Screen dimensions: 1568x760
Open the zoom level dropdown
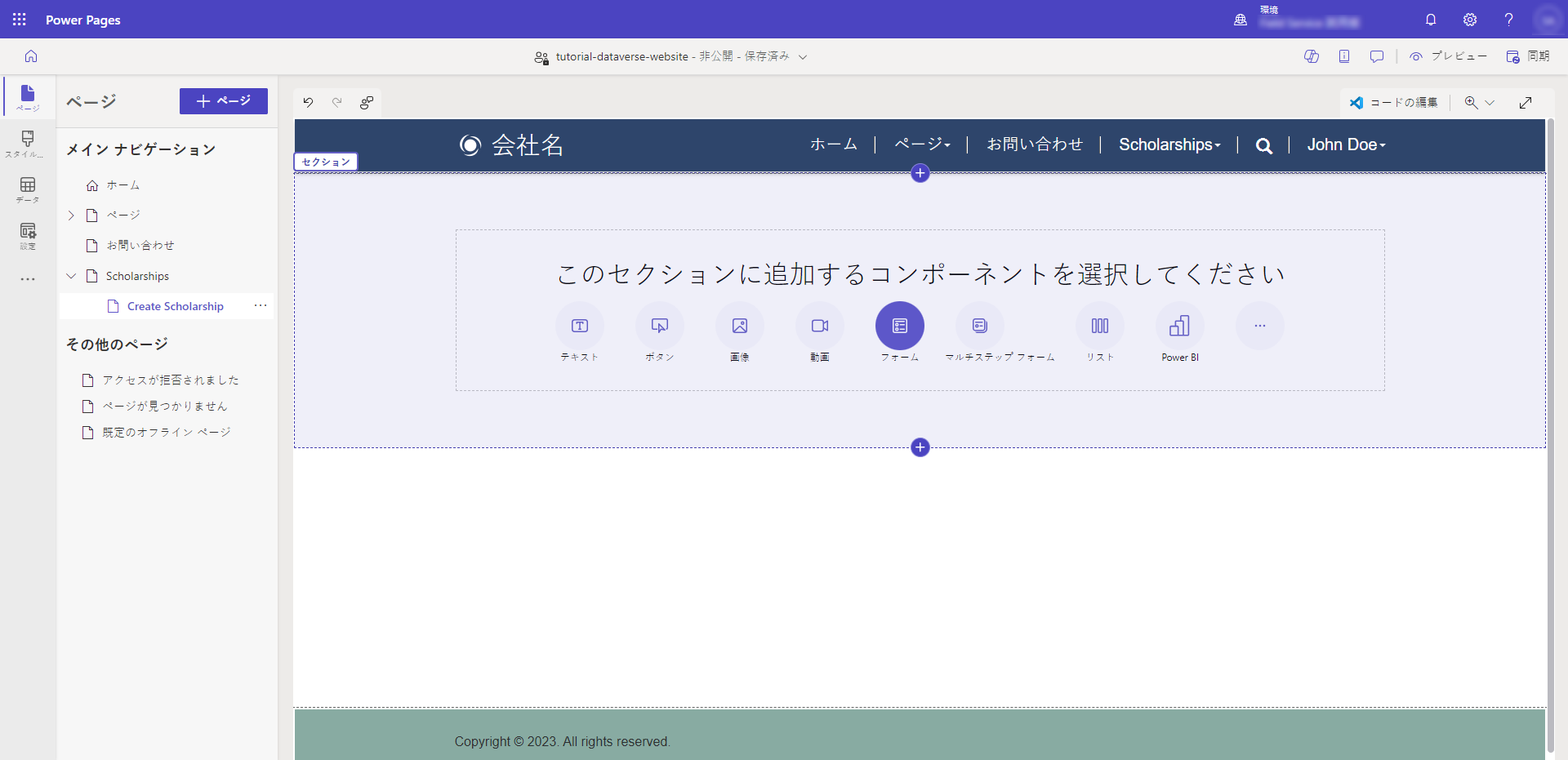tap(1491, 103)
